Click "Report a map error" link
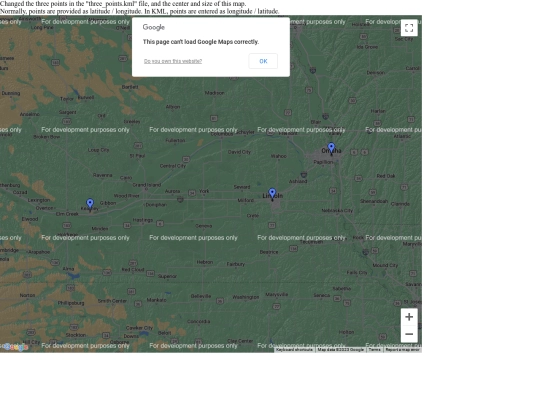This screenshot has height=405, width=540. click(402, 350)
